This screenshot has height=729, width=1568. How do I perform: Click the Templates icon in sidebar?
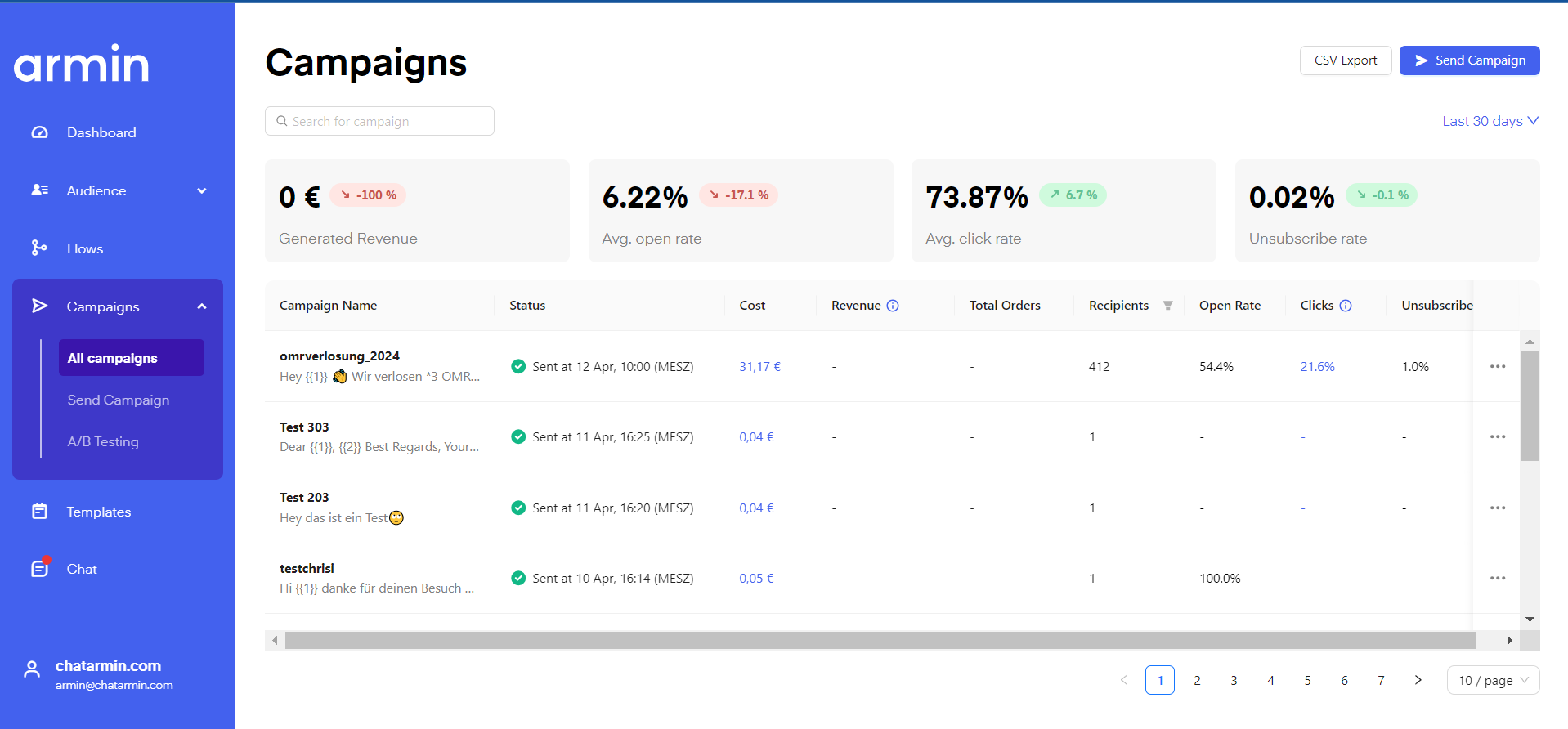click(39, 512)
